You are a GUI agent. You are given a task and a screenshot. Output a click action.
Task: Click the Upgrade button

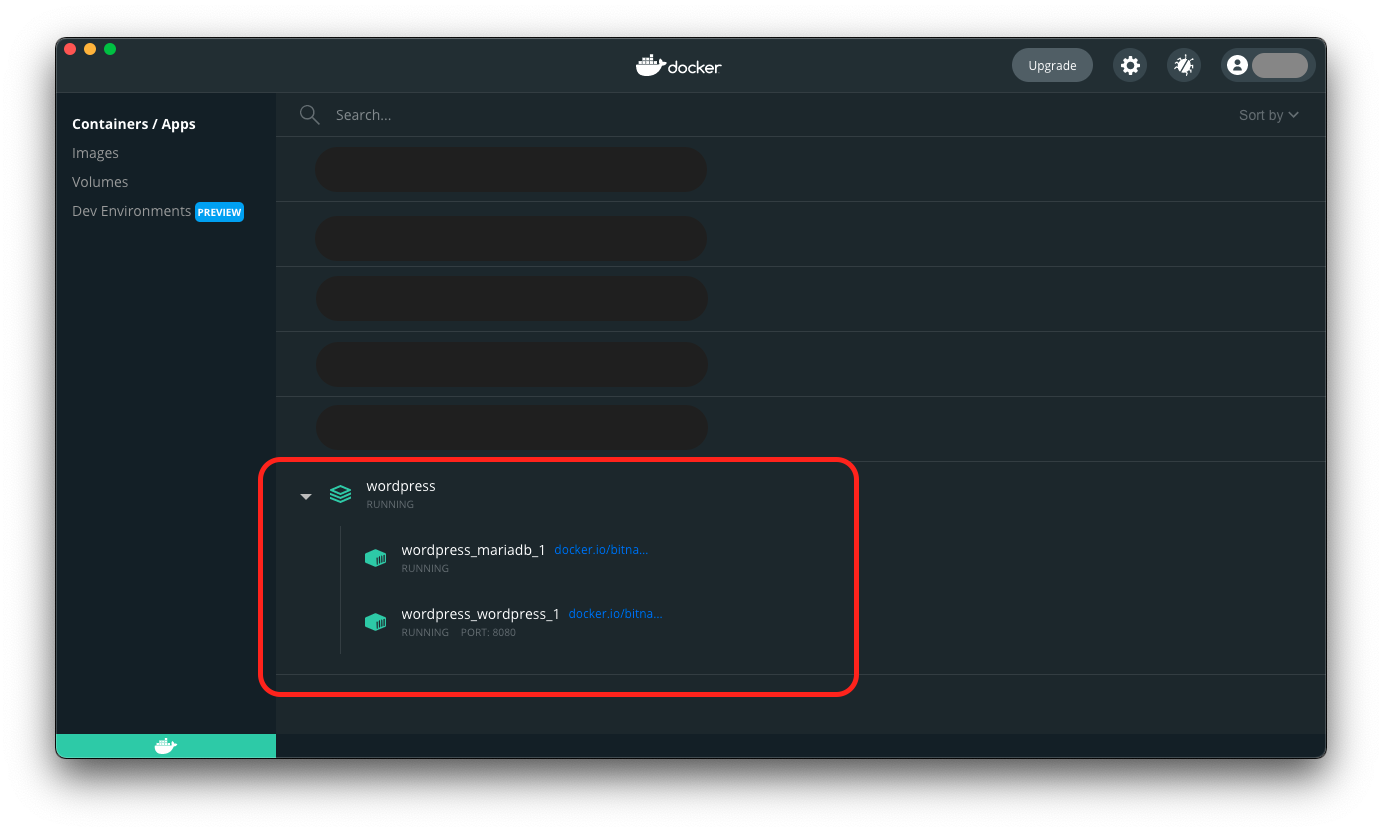coord(1052,65)
